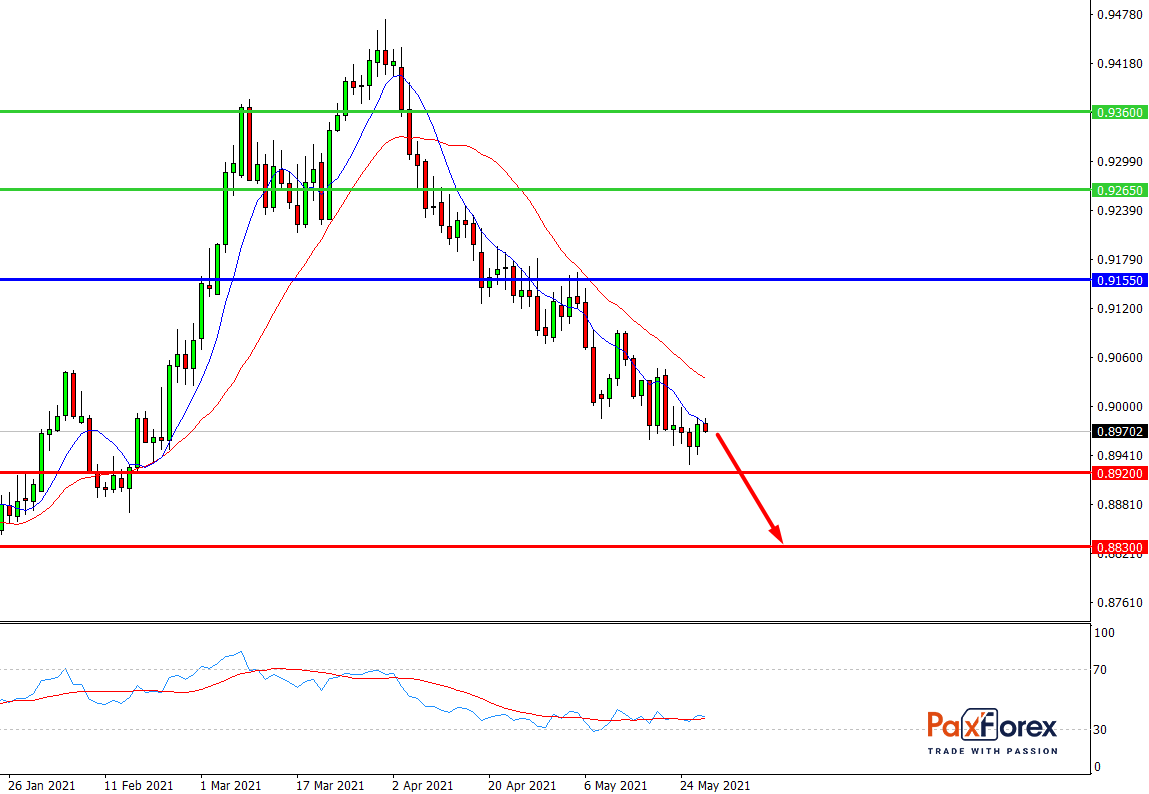Click the blue 0.91550 price label

(1118, 281)
